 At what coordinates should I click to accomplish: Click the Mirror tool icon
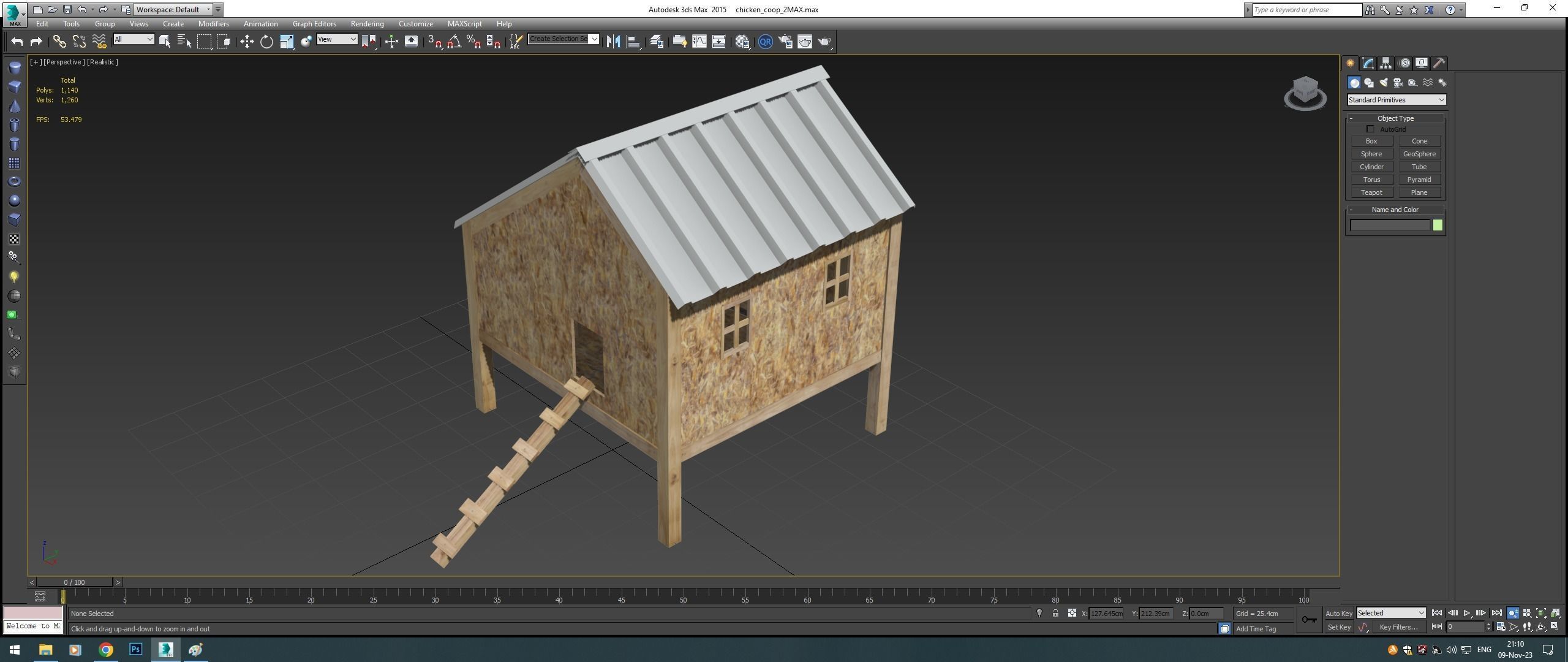(614, 42)
